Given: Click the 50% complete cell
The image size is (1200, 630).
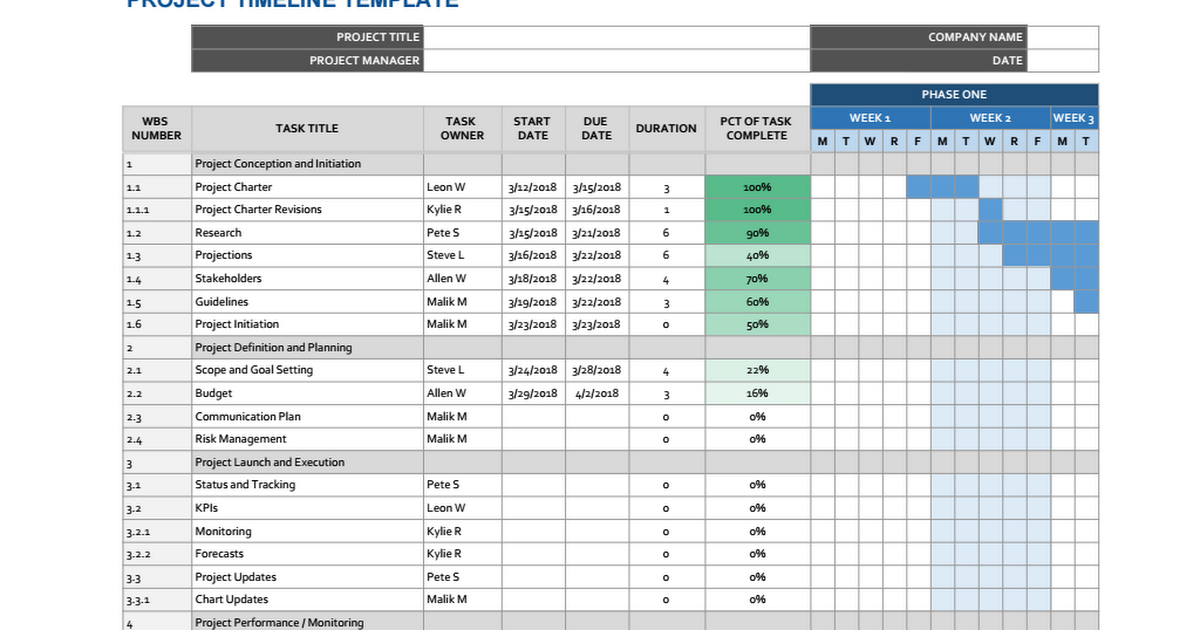Looking at the screenshot, I should pyautogui.click(x=757, y=325).
